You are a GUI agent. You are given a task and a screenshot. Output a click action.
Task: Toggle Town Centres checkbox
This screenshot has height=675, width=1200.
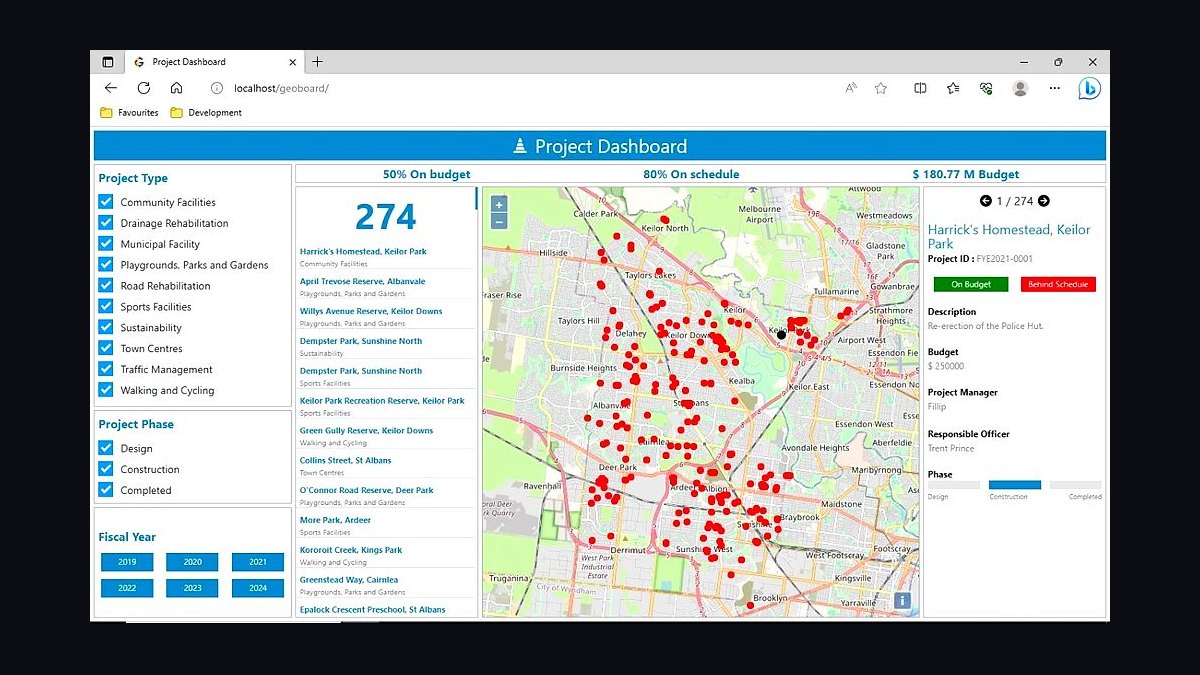click(x=106, y=348)
